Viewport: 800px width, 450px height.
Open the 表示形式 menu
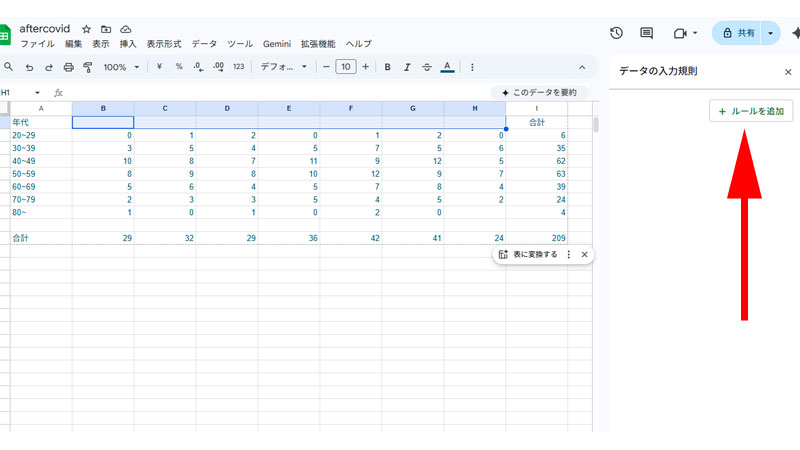164,44
